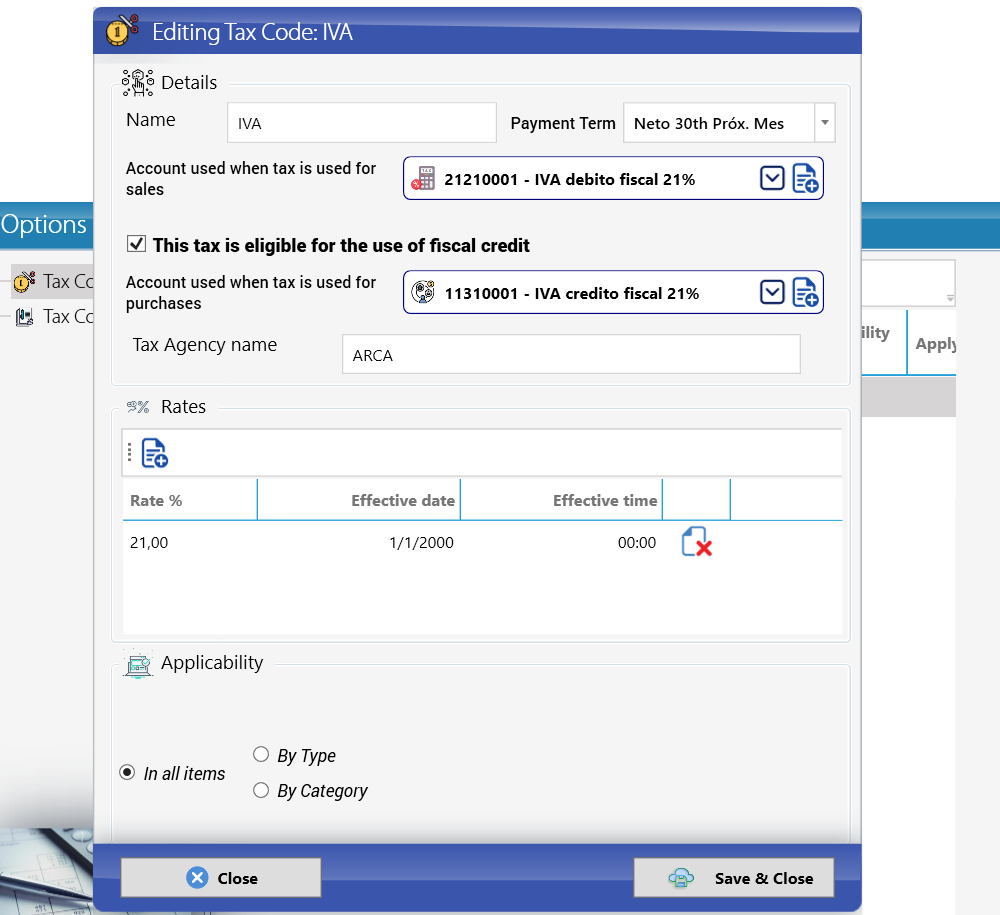Select the By Category radio option
The width and height of the screenshot is (1000, 915).
[261, 791]
